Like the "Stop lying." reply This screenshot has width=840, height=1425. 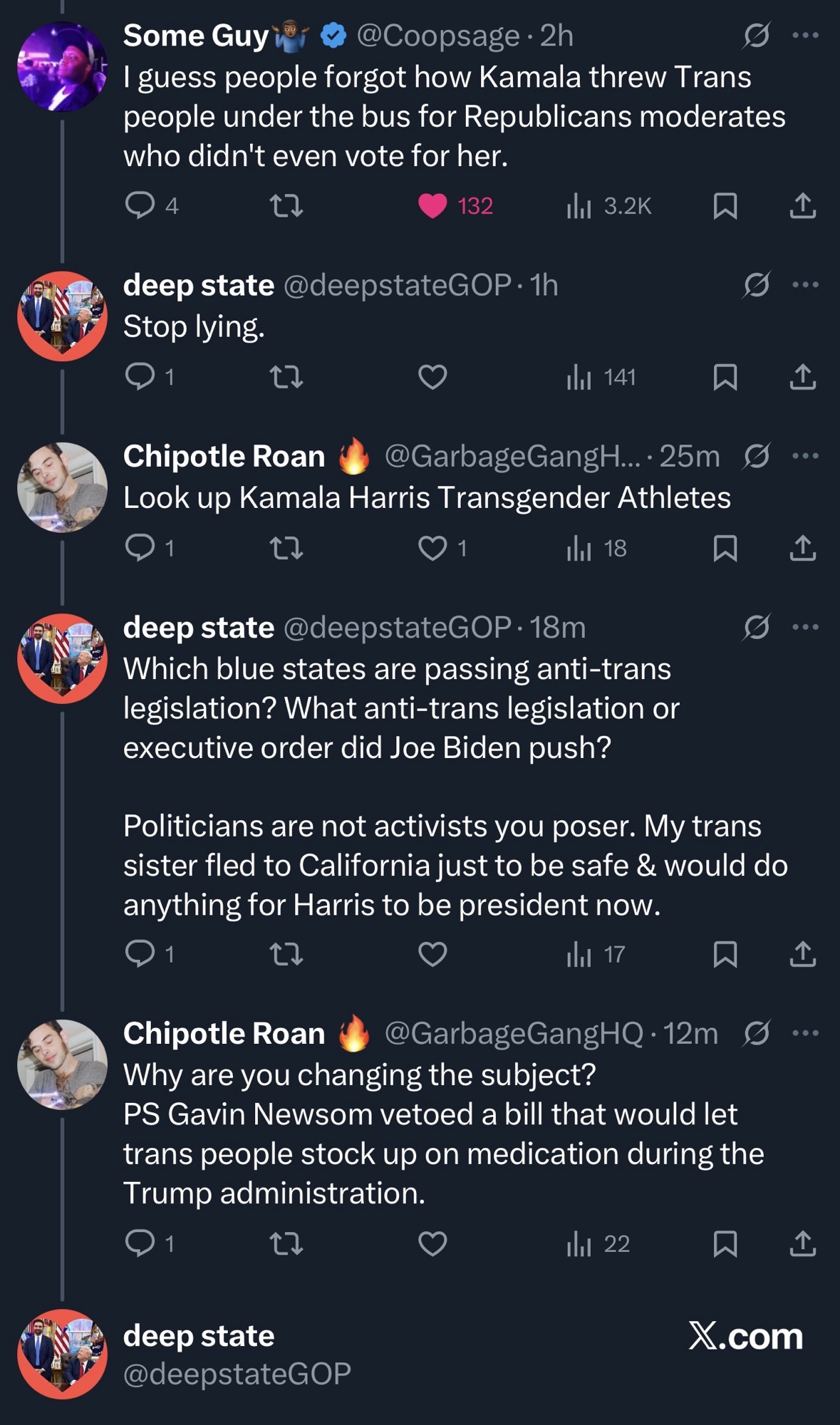point(432,377)
